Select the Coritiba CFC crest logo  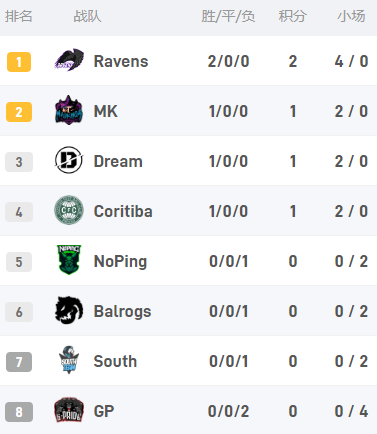click(x=69, y=210)
